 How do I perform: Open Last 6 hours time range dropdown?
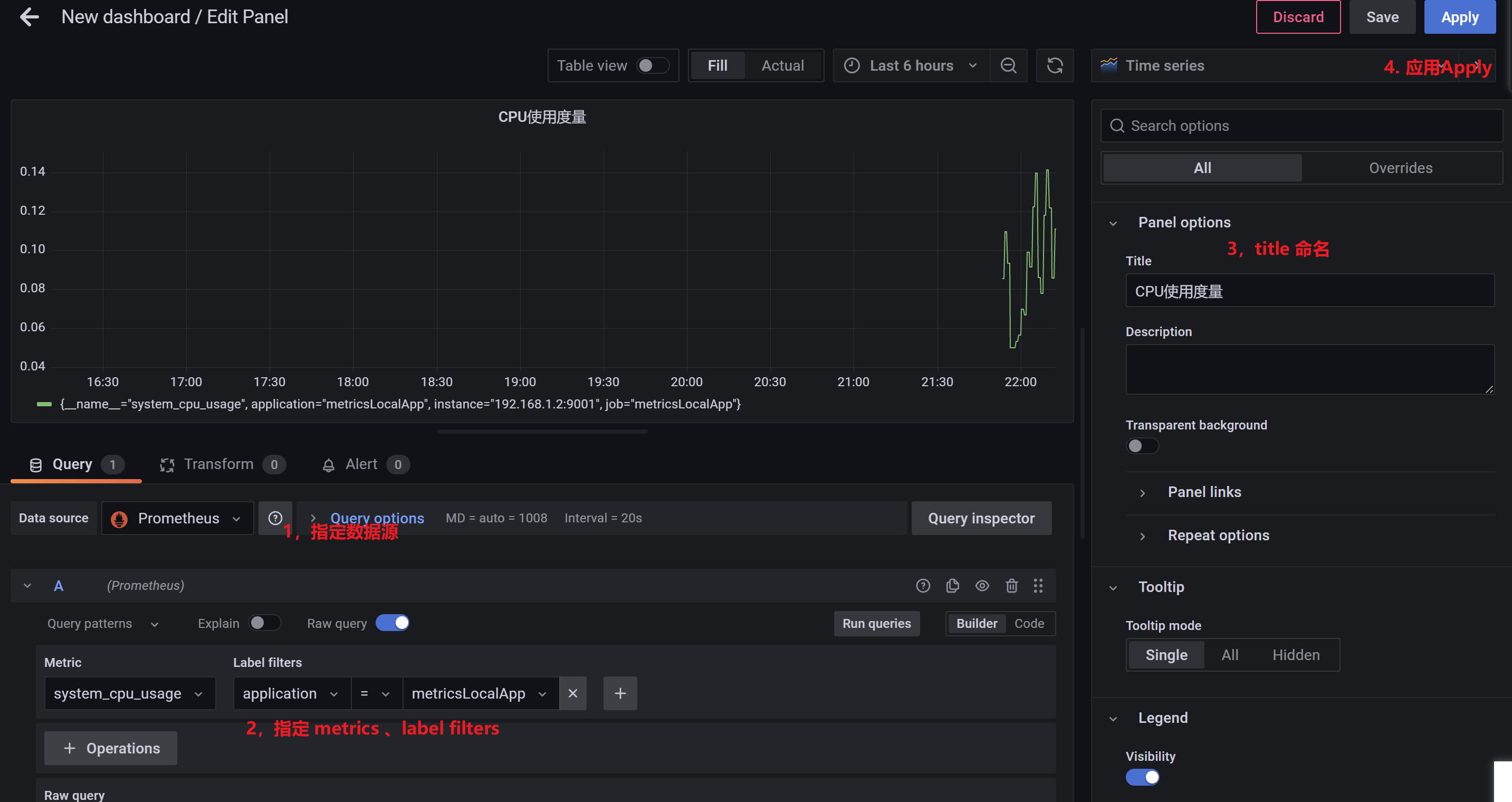click(911, 66)
